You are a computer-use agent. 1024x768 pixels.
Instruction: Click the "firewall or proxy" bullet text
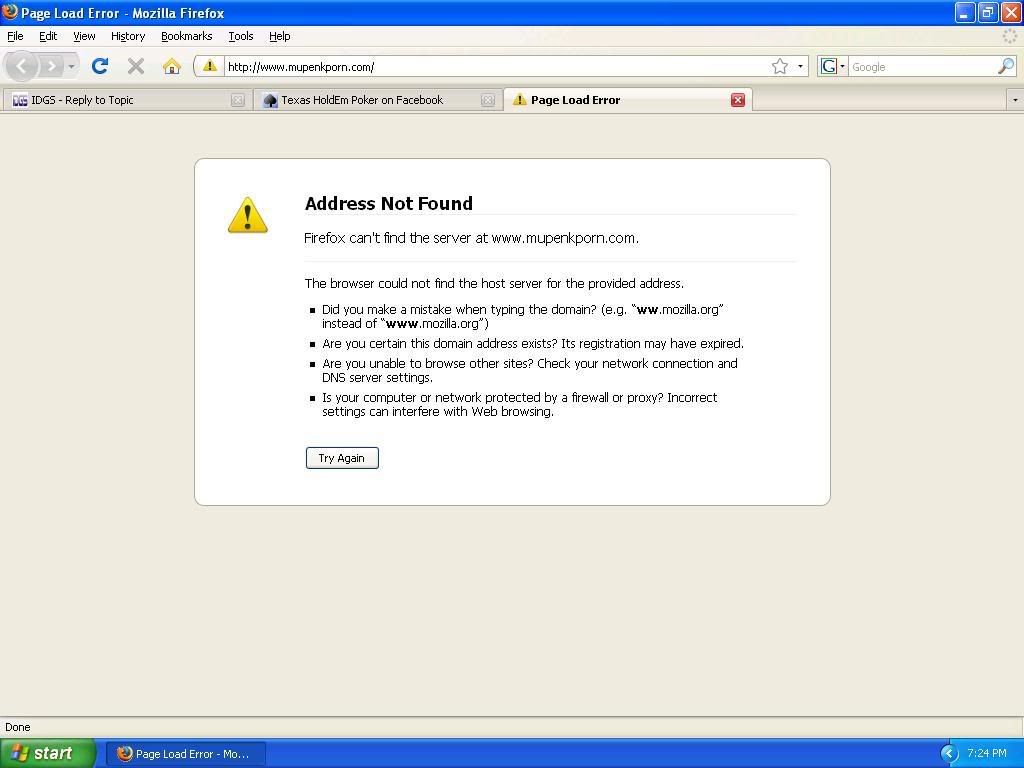coord(520,404)
